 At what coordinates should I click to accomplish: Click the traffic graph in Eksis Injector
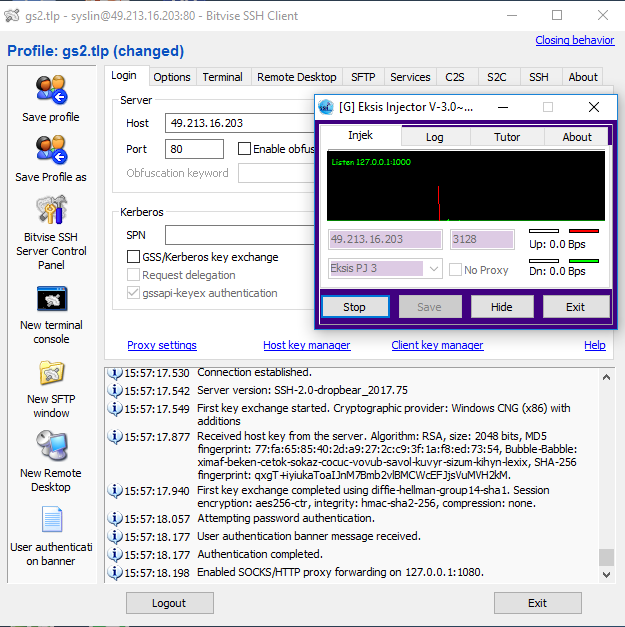point(466,186)
